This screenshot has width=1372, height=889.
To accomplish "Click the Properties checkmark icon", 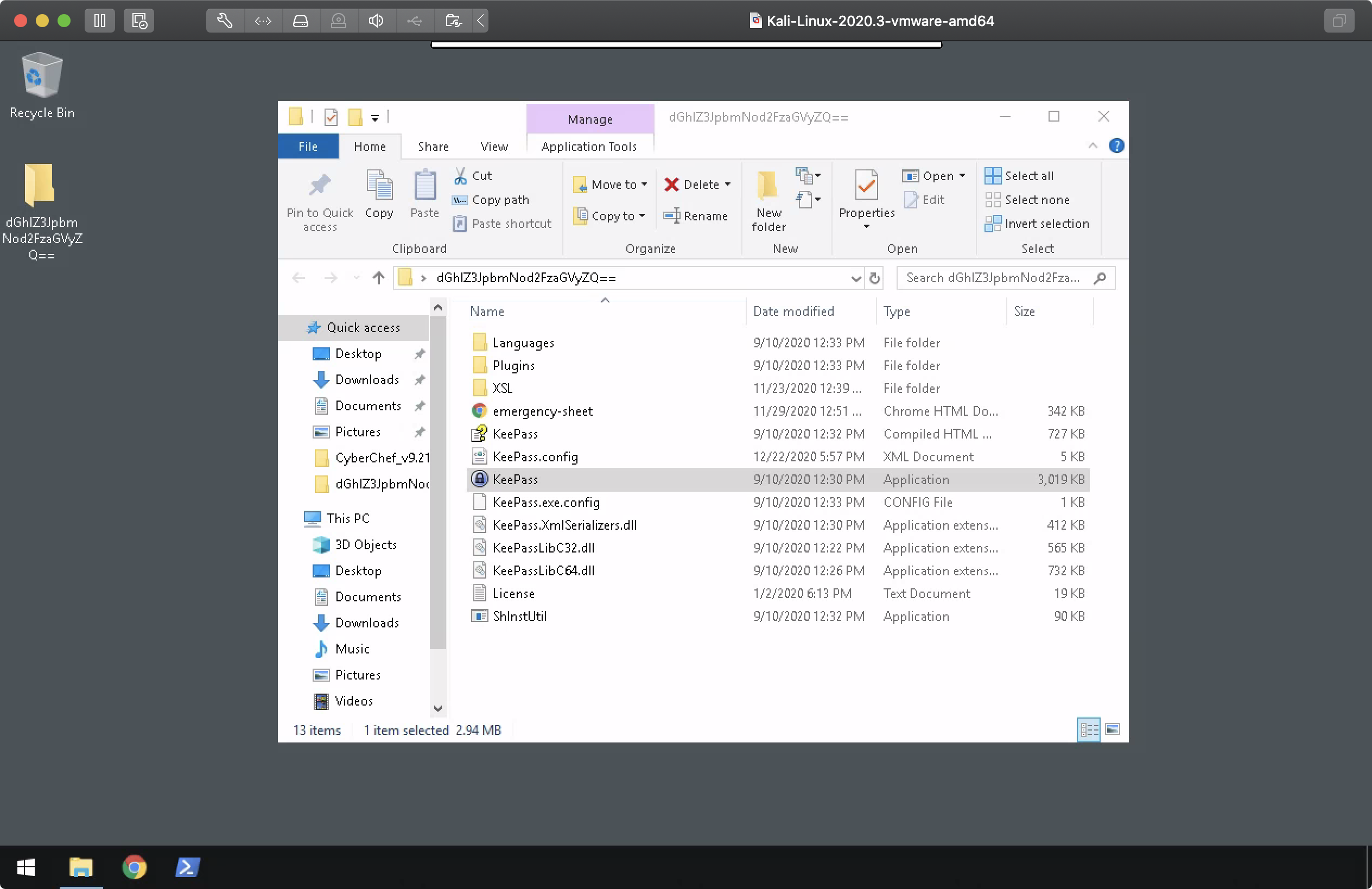I will (866, 186).
